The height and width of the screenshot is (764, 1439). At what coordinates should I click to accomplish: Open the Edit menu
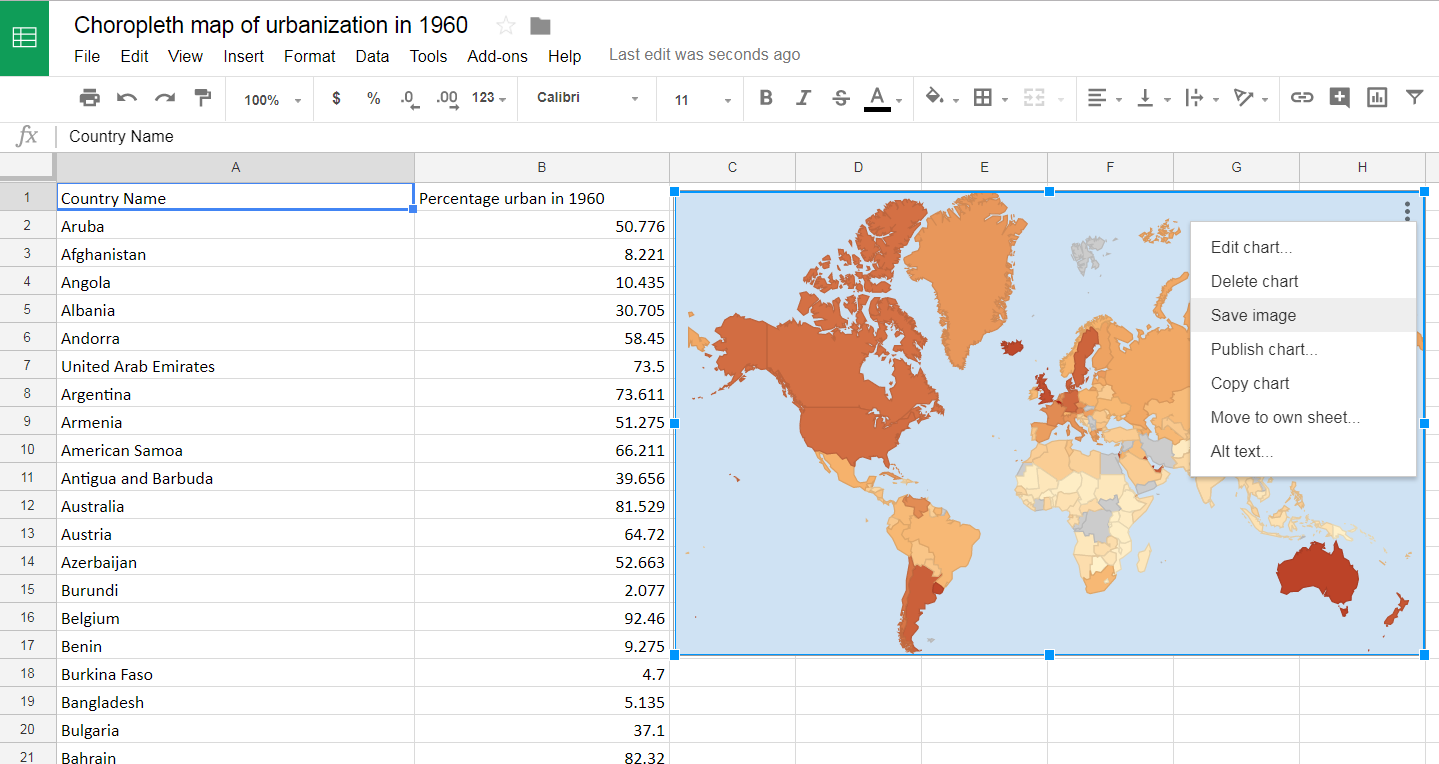click(134, 56)
